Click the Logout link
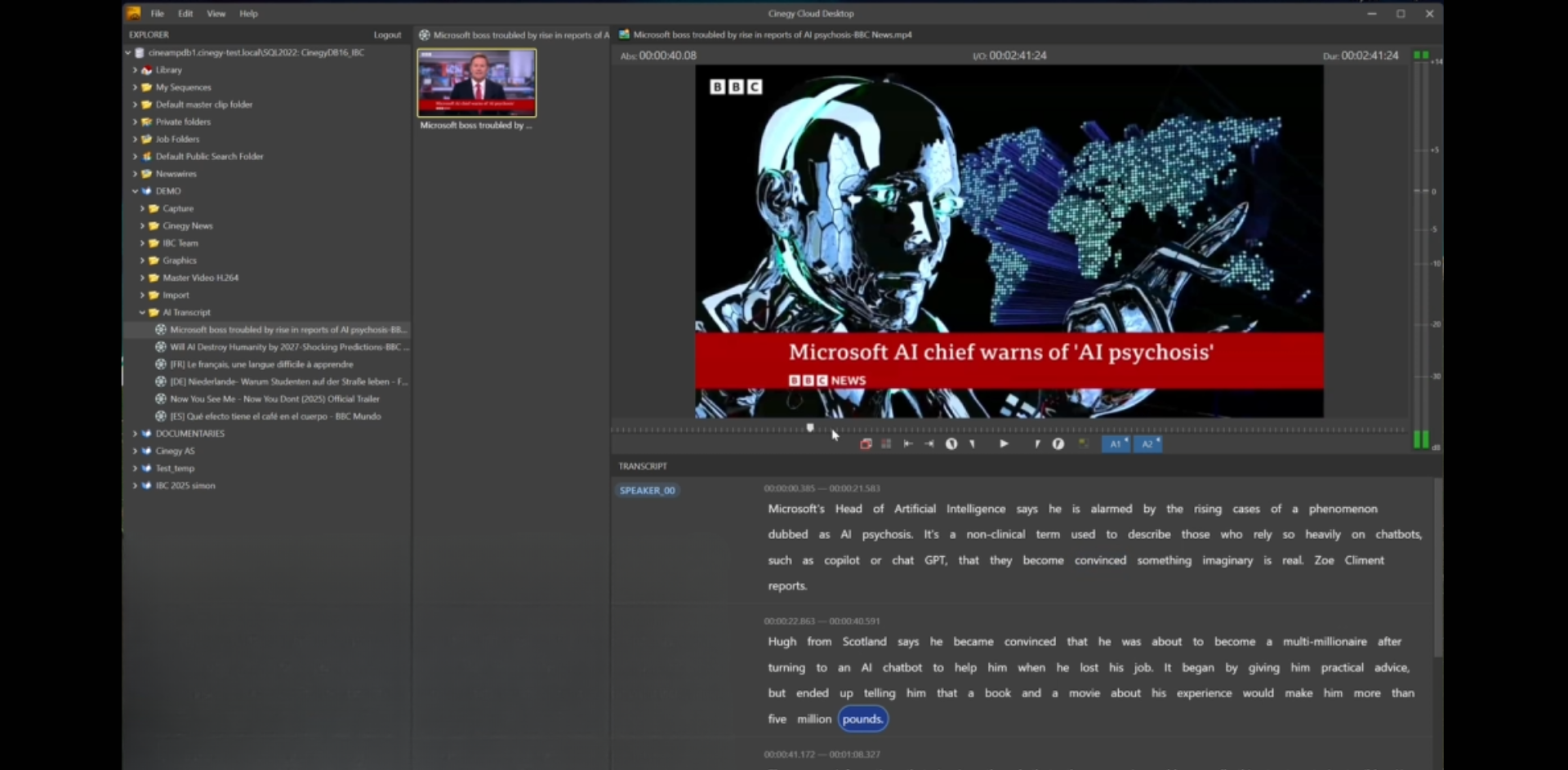 point(387,35)
